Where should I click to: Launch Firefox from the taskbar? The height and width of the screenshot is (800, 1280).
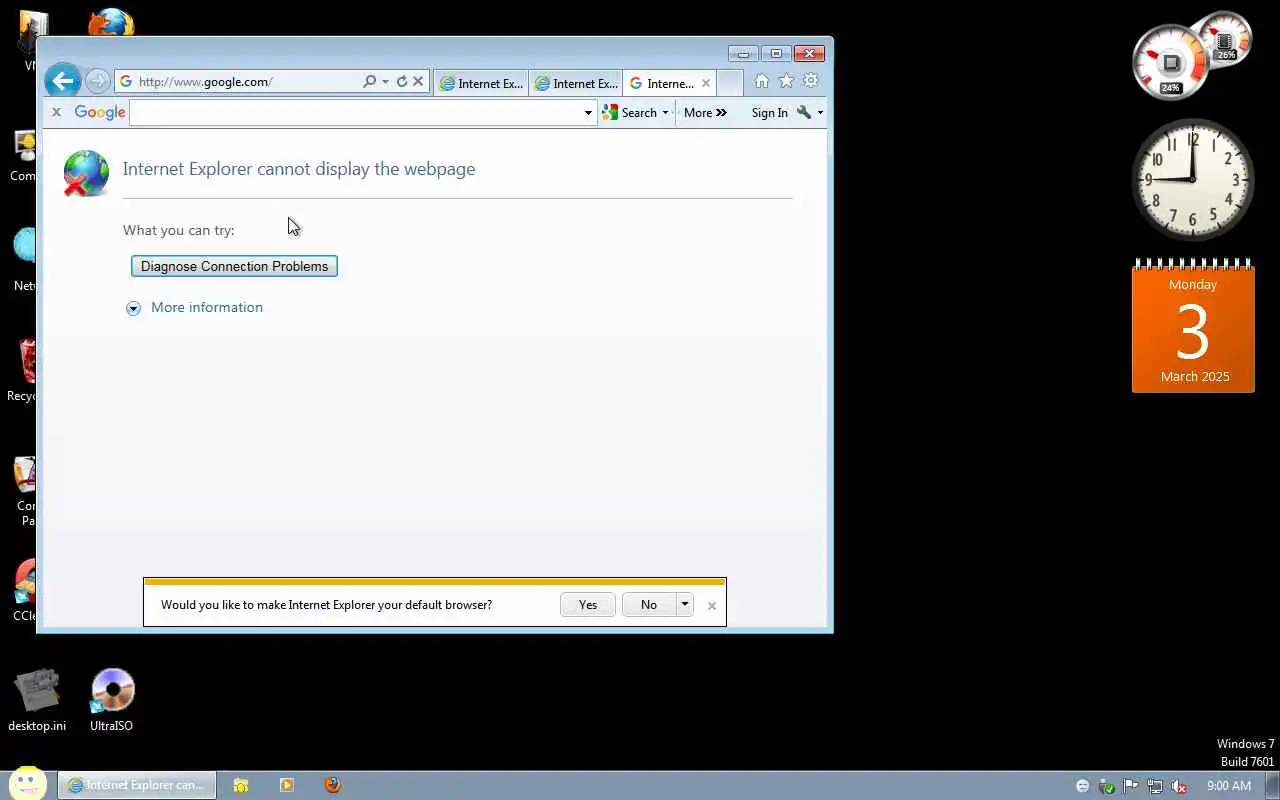(x=333, y=785)
